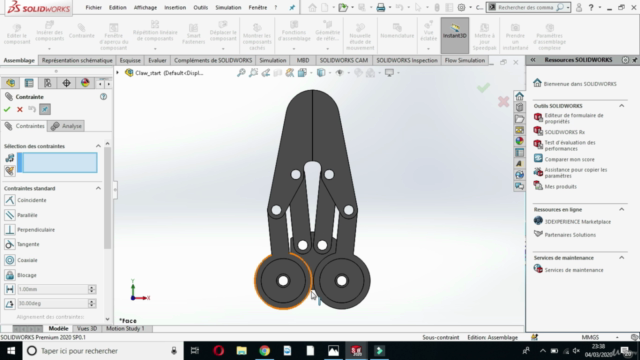This screenshot has height=360, width=640.
Task: Collapse Services de maintenance section
Action: click(621, 258)
